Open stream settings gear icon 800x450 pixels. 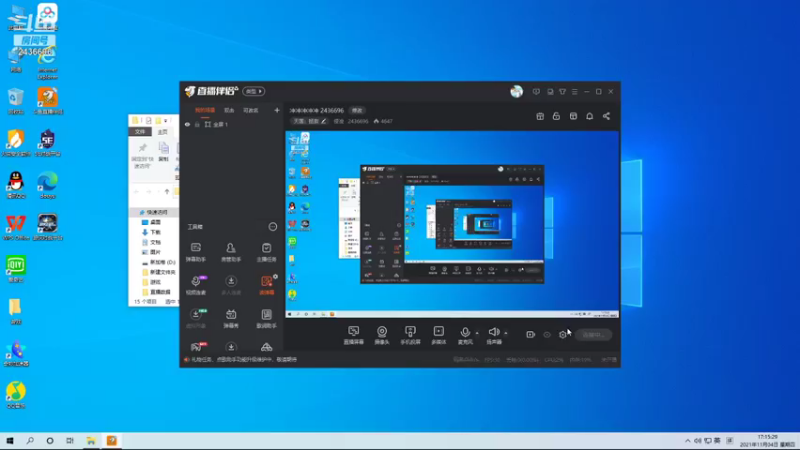(x=563, y=335)
